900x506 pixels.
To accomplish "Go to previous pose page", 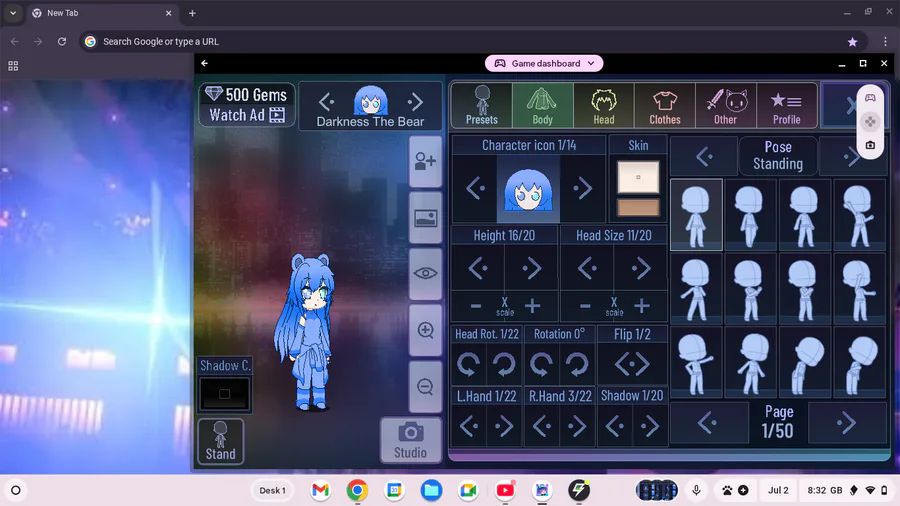I will 708,423.
